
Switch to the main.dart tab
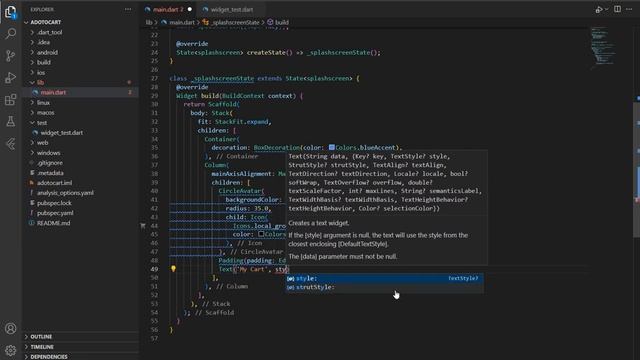point(168,9)
